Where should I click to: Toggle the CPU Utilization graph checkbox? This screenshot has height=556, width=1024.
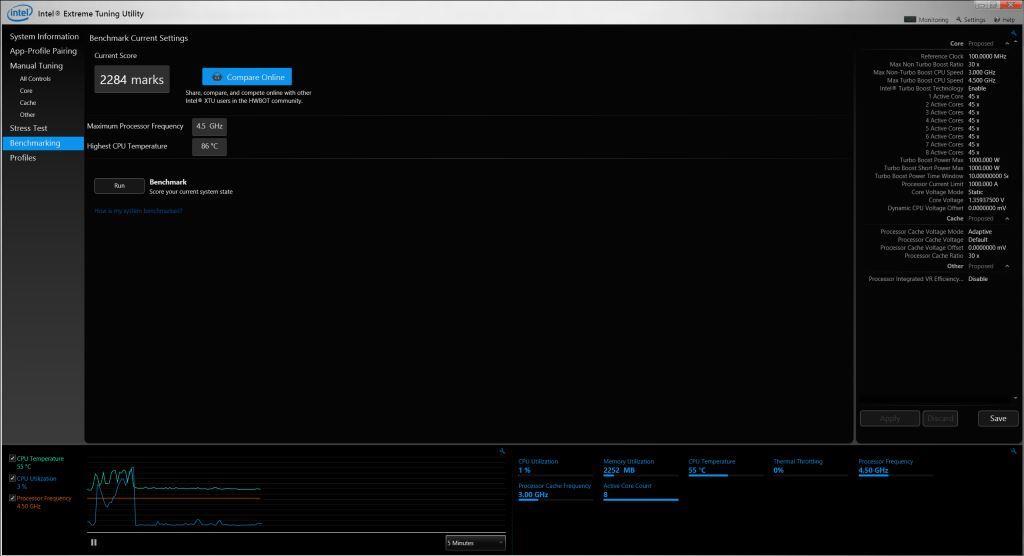pyautogui.click(x=12, y=478)
